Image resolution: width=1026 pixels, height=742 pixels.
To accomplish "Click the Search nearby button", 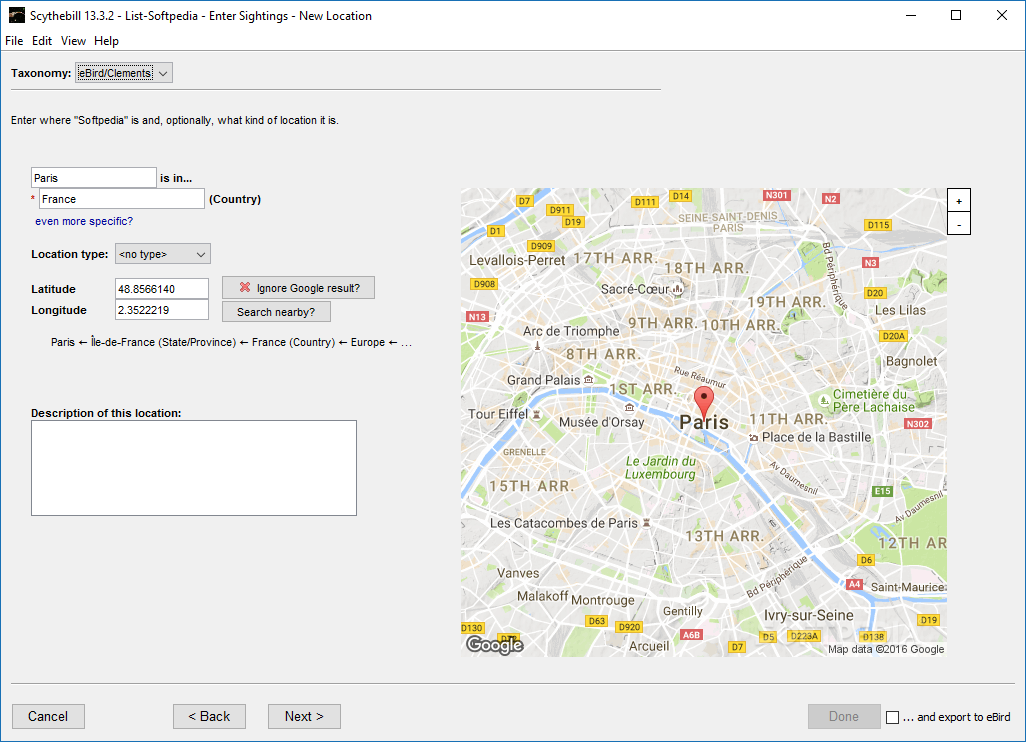I will (x=276, y=311).
